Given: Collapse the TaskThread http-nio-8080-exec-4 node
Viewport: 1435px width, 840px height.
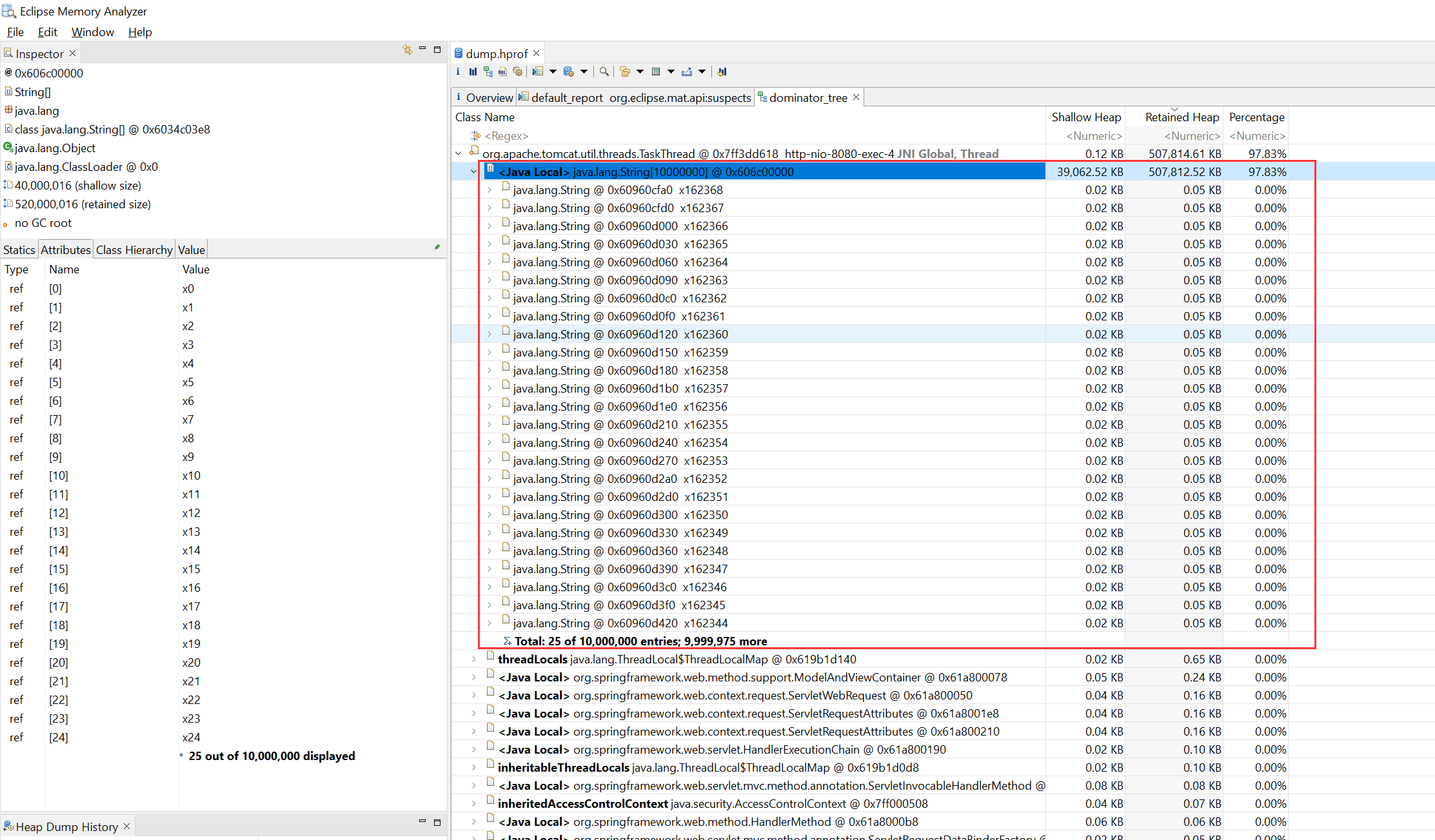Looking at the screenshot, I should click(459, 154).
